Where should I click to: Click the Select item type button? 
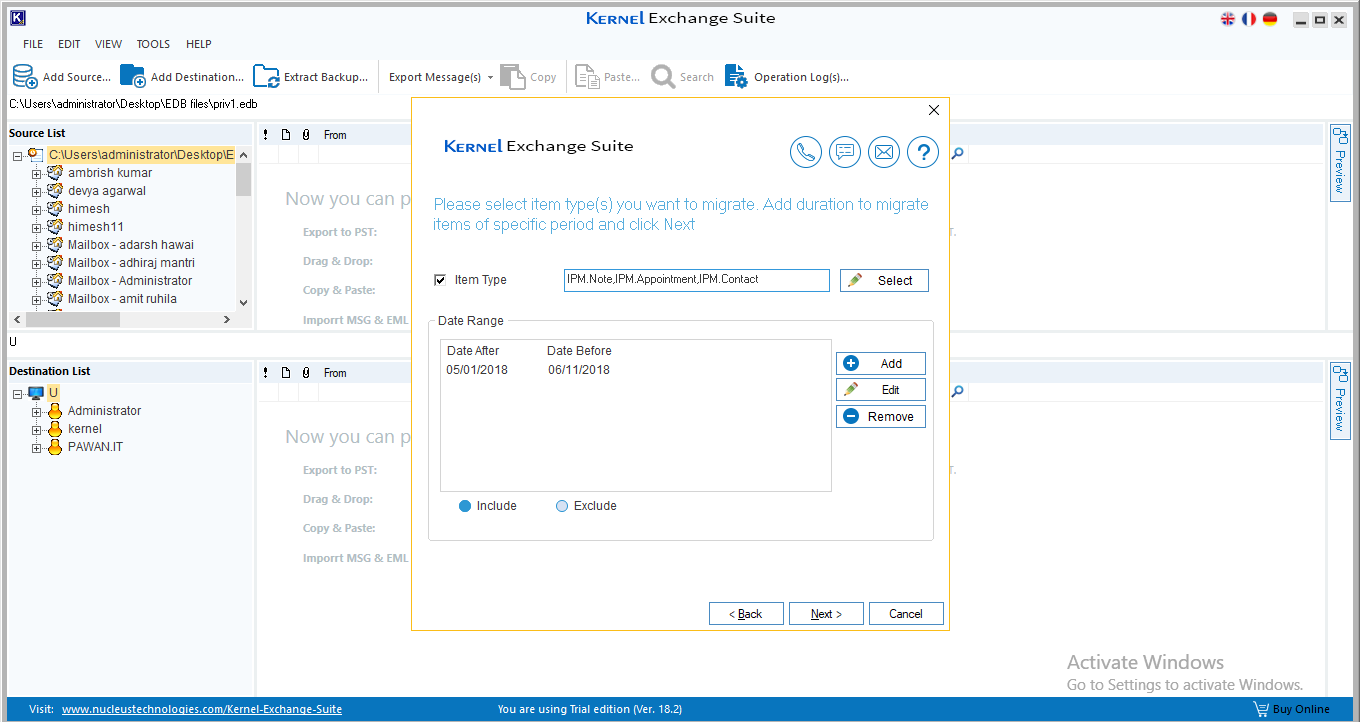pos(884,280)
